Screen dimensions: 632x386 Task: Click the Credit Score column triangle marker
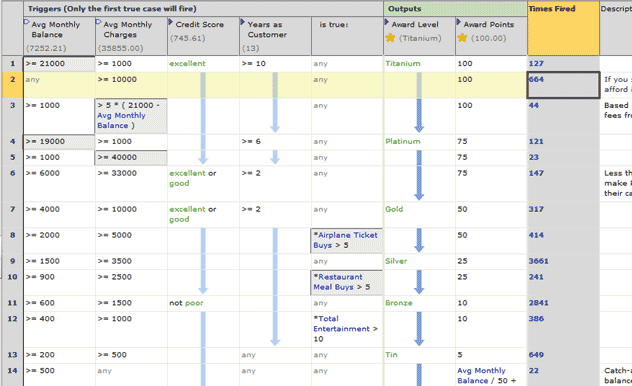point(170,21)
